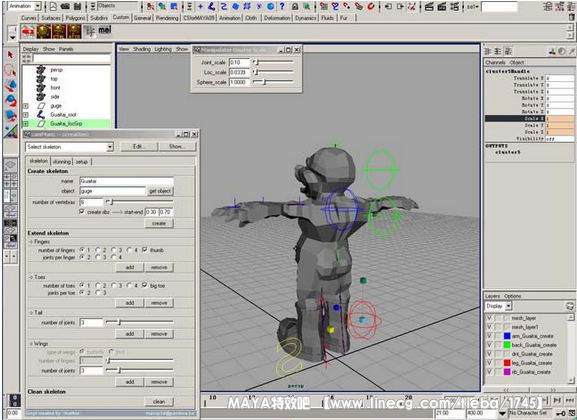Click the question mark help icon

pyautogui.click(x=282, y=6)
